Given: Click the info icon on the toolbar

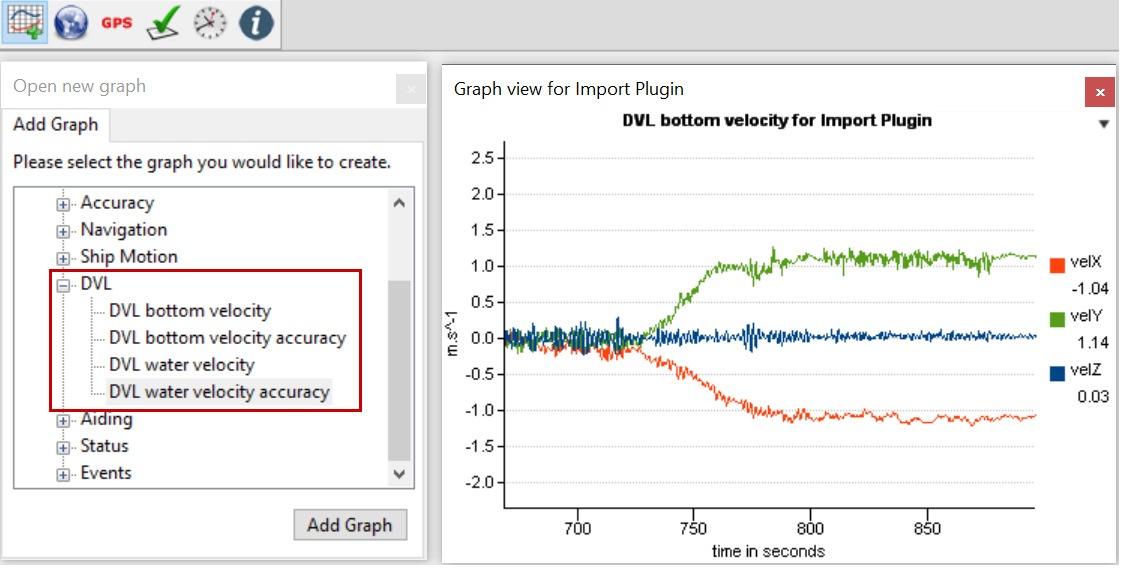Looking at the screenshot, I should pos(254,22).
